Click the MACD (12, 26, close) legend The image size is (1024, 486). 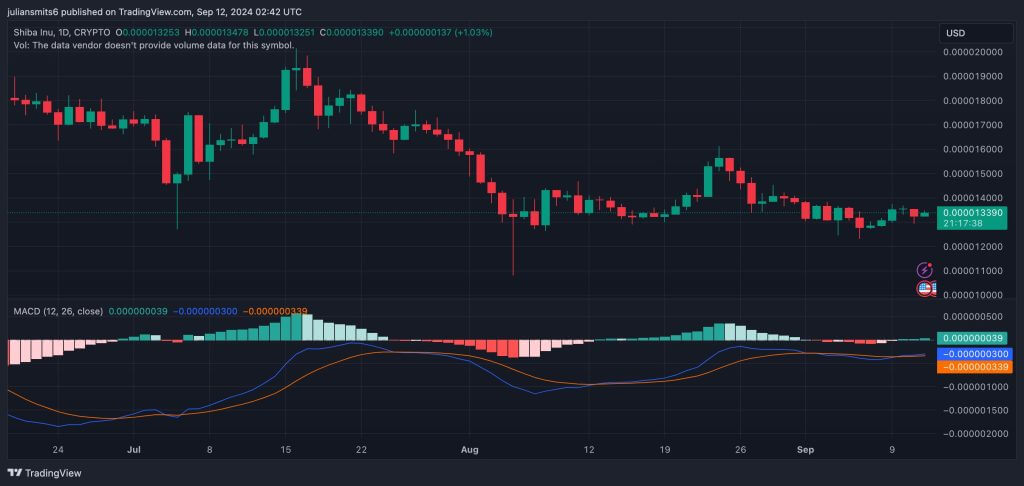[58, 312]
